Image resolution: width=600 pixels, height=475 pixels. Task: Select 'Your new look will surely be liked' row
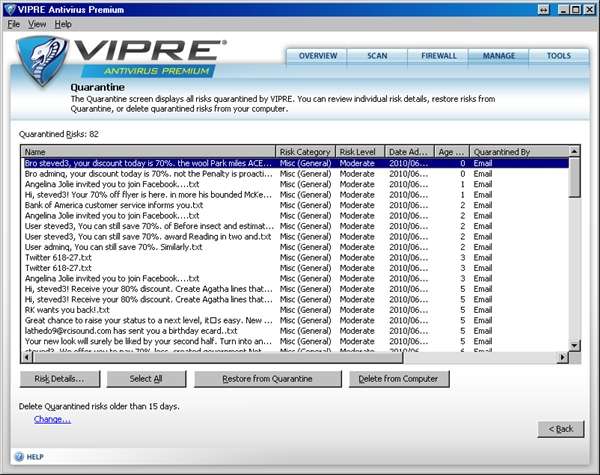295,341
